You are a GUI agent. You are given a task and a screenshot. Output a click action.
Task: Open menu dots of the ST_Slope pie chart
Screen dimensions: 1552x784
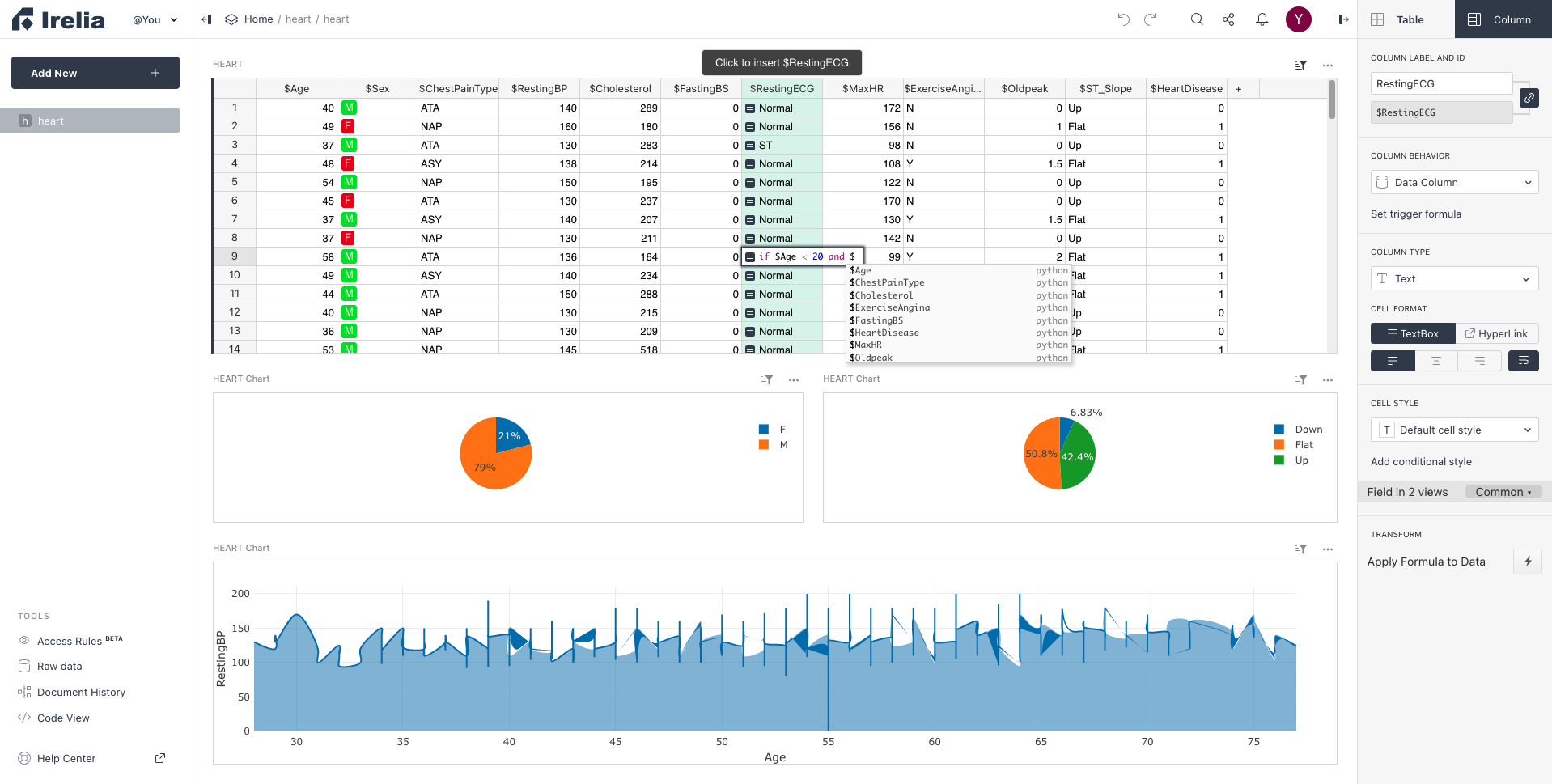1328,379
